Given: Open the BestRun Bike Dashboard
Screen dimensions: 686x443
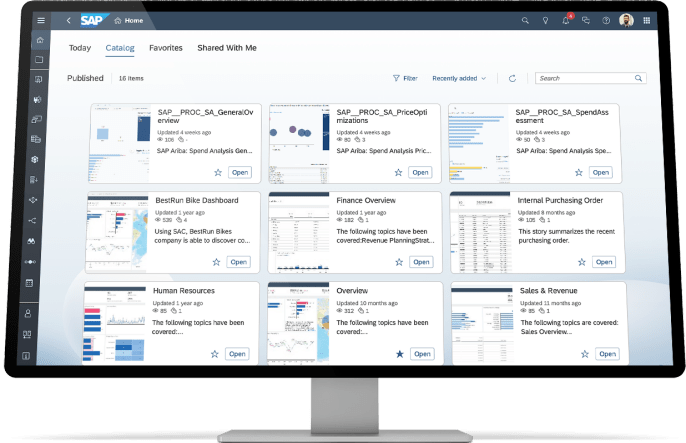Looking at the screenshot, I should [x=238, y=262].
